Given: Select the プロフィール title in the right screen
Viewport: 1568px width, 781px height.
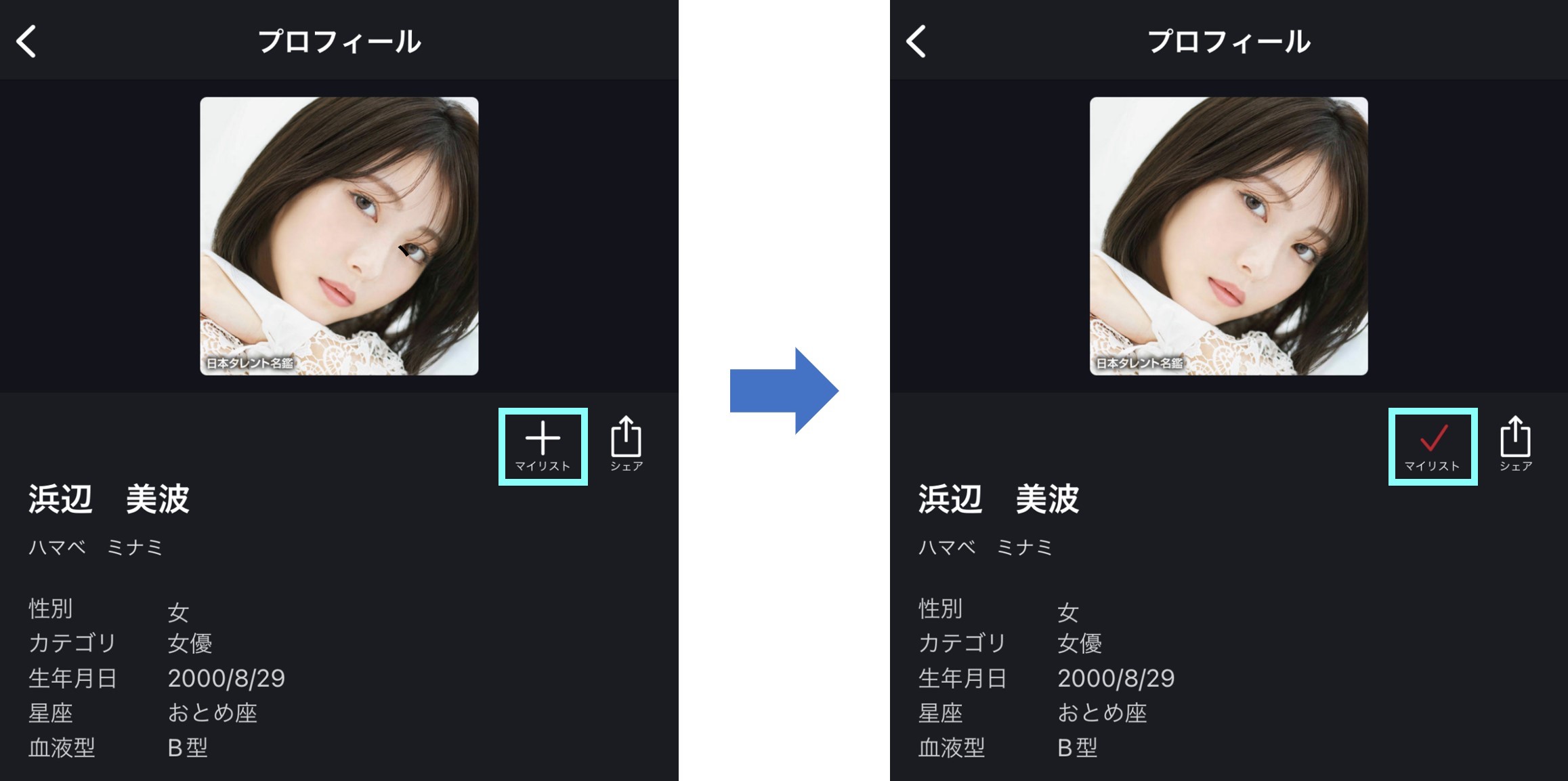Looking at the screenshot, I should (x=1229, y=41).
